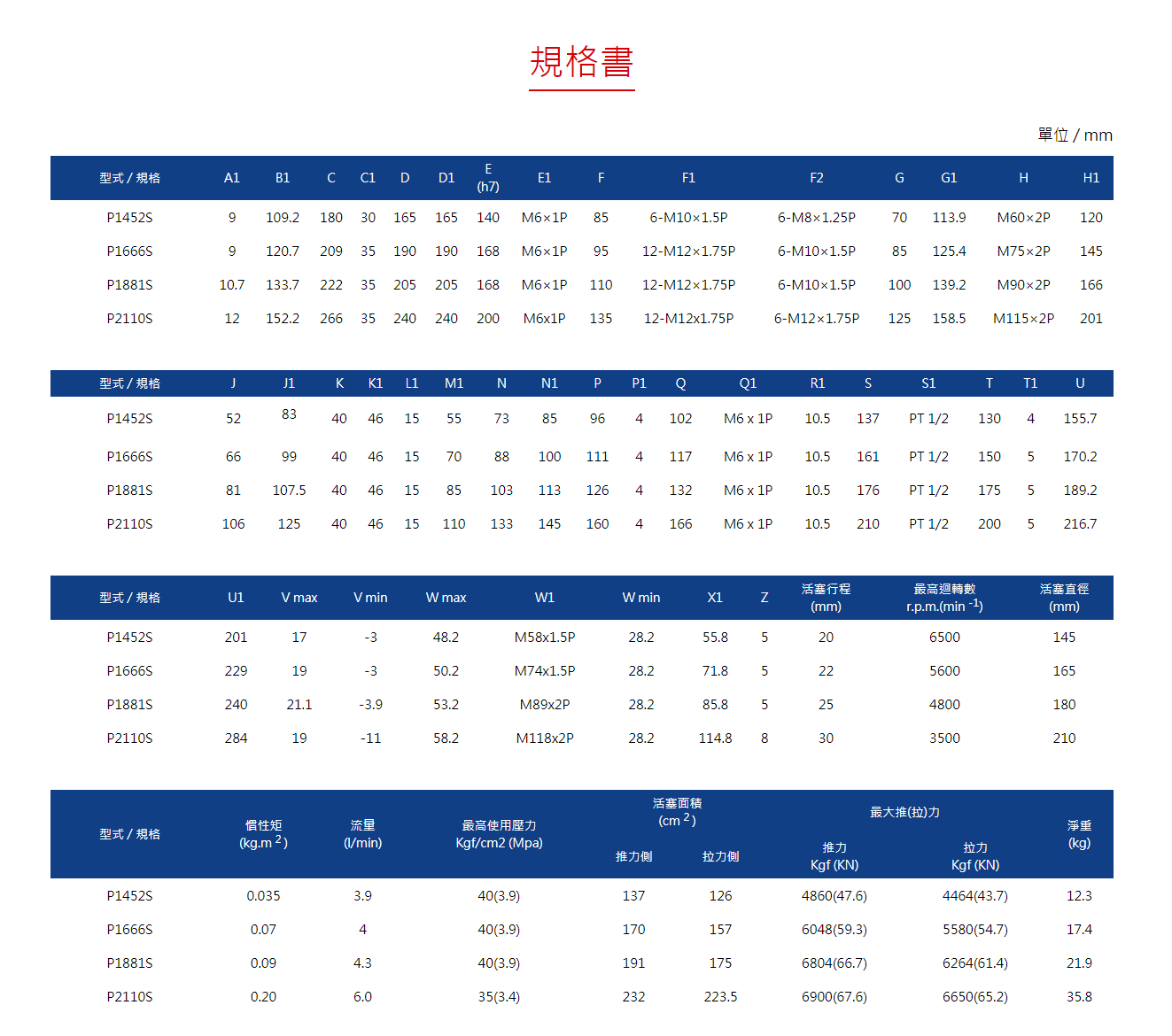Screen dimensions: 1172x1036
Task: Select the P1881S row label in second table
Action: [x=130, y=490]
